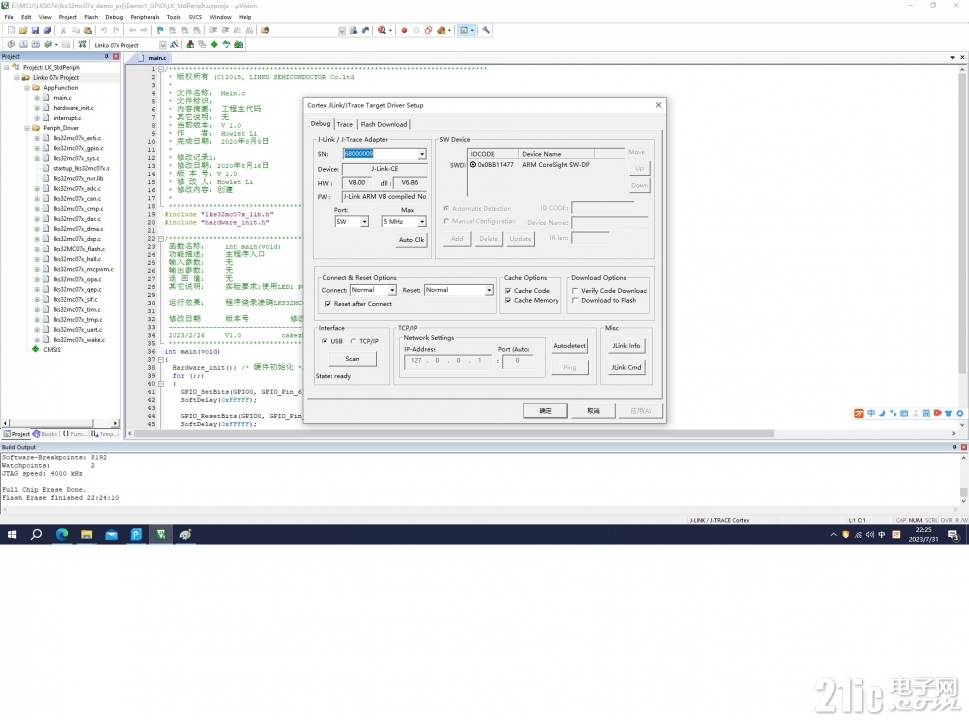Start the debug session with magnifier icon
The image size is (969, 720).
(x=382, y=30)
